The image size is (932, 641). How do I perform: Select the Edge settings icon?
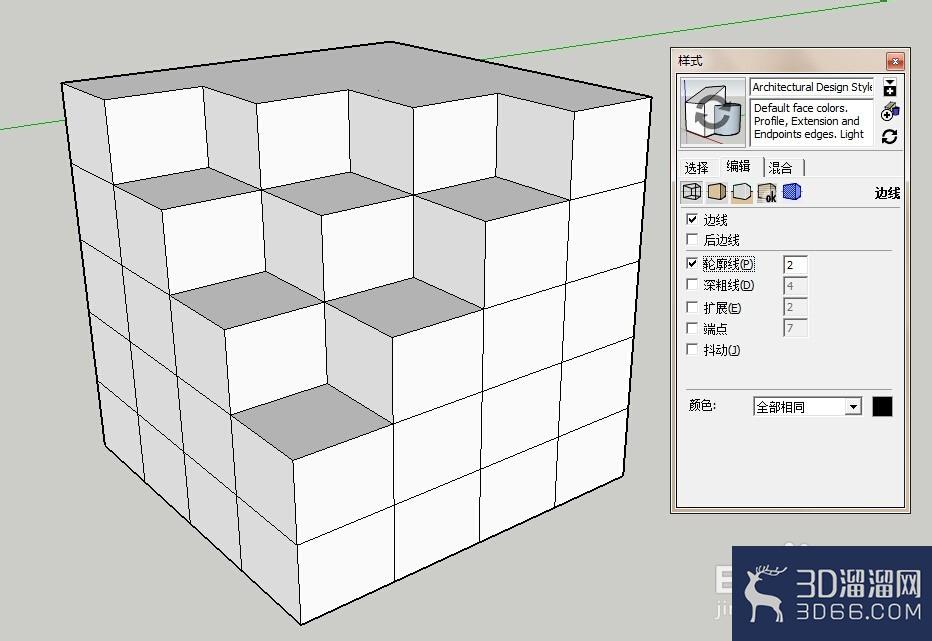click(691, 192)
